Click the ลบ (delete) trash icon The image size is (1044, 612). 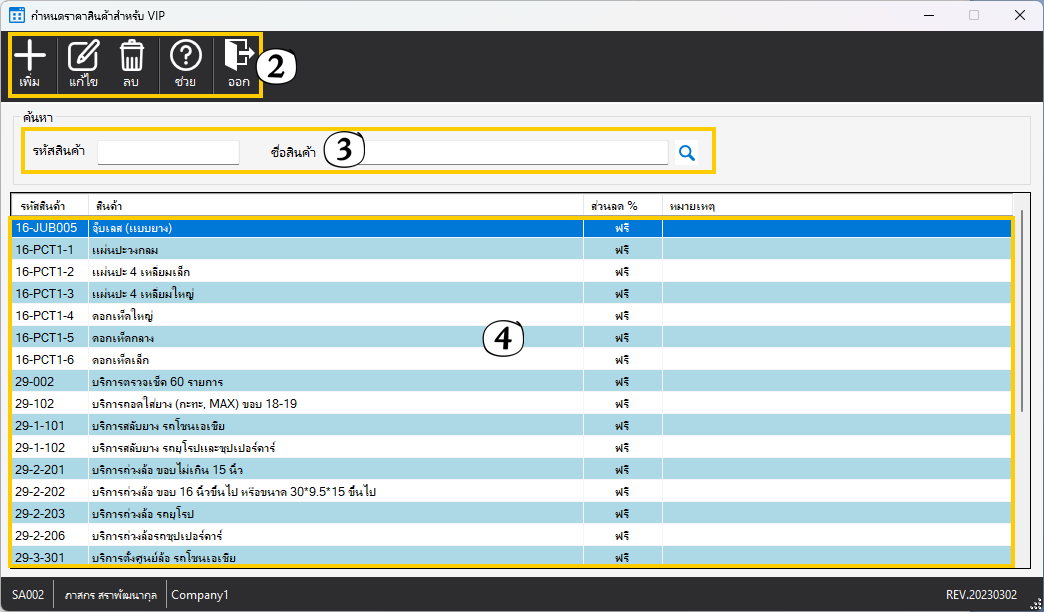pyautogui.click(x=131, y=57)
